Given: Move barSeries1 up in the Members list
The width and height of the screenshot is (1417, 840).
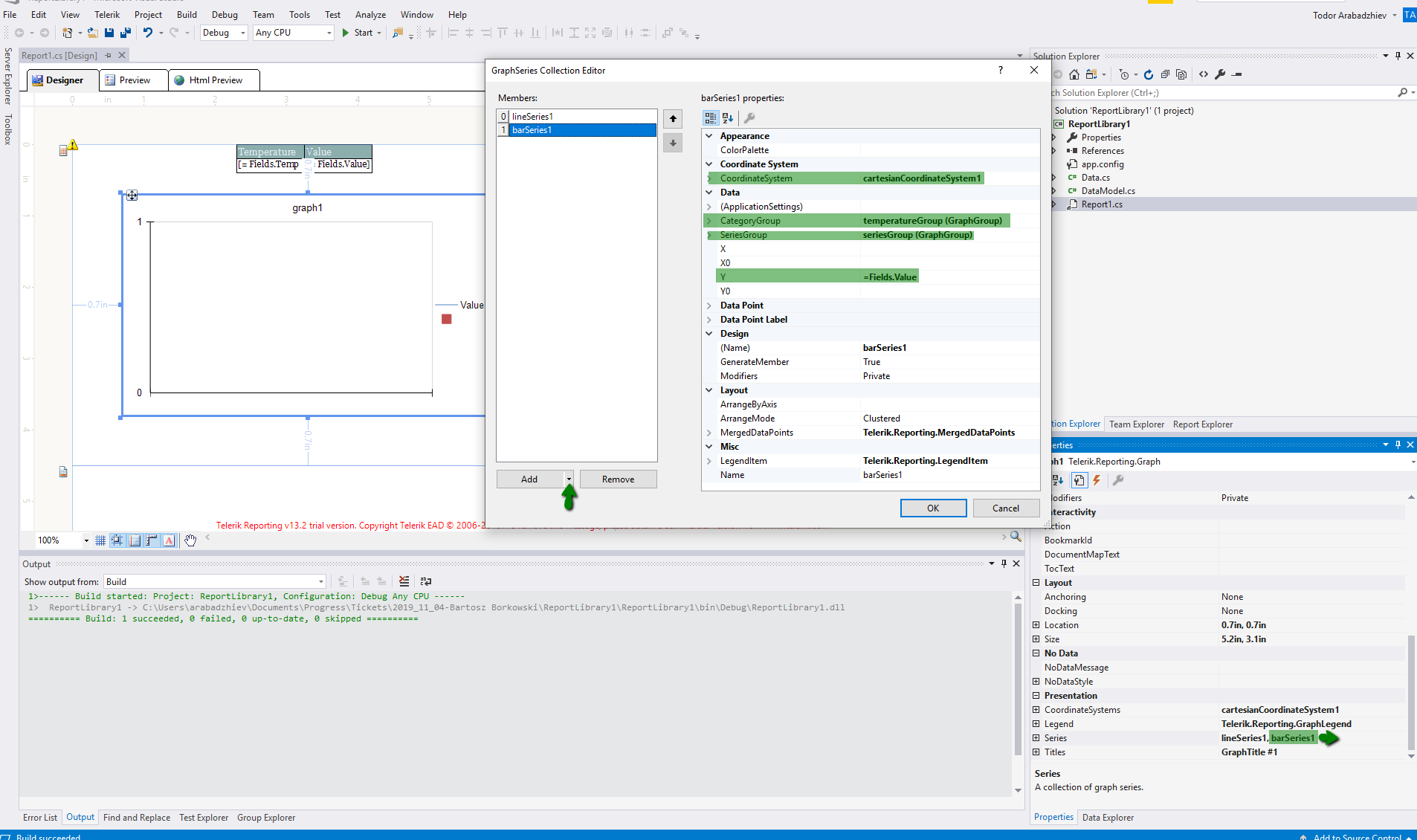Looking at the screenshot, I should tap(673, 119).
